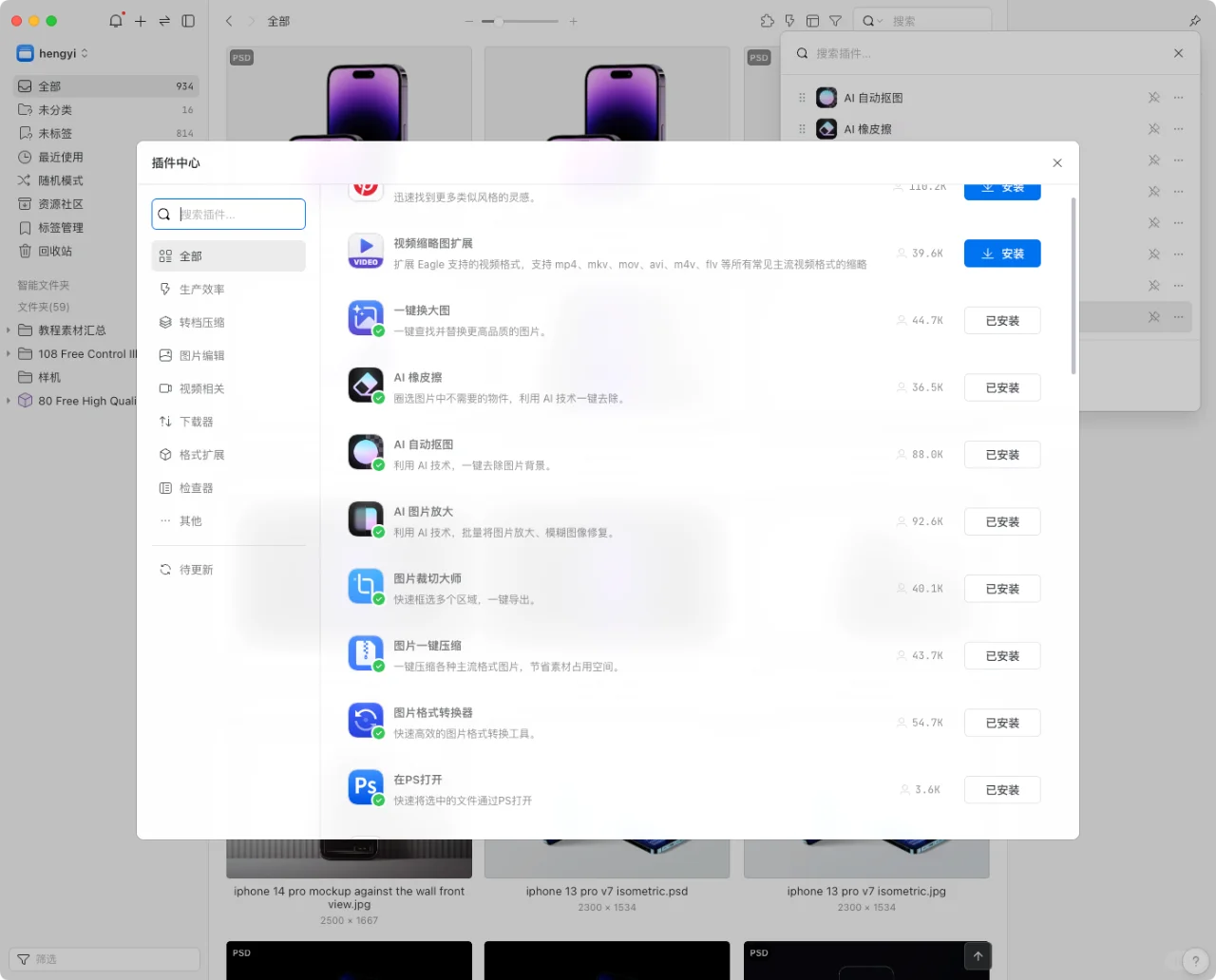Viewport: 1216px width, 980px height.
Task: Open 回收站 in the main window sidebar
Action: tap(106, 252)
